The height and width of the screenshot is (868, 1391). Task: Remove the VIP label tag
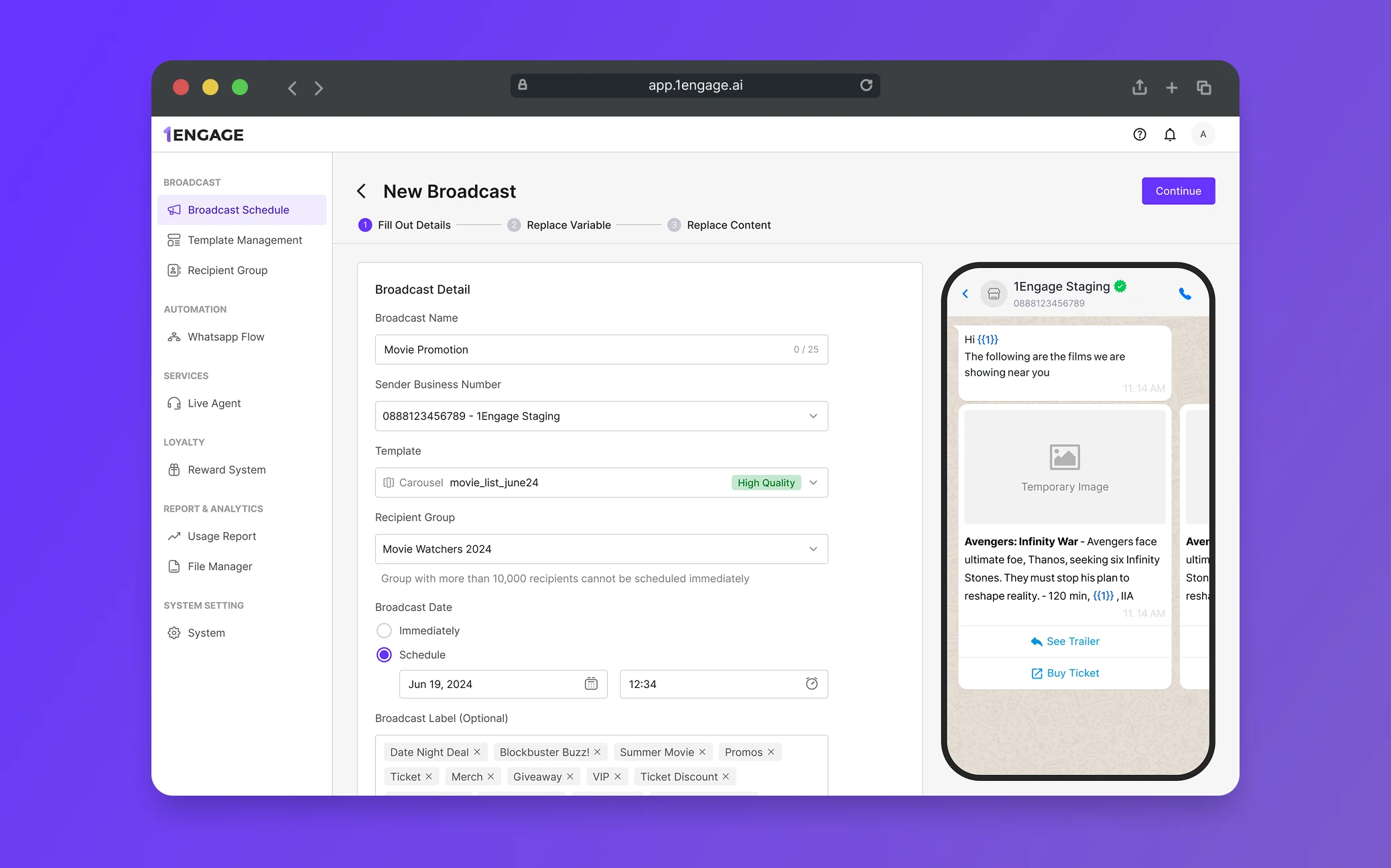[x=618, y=776]
